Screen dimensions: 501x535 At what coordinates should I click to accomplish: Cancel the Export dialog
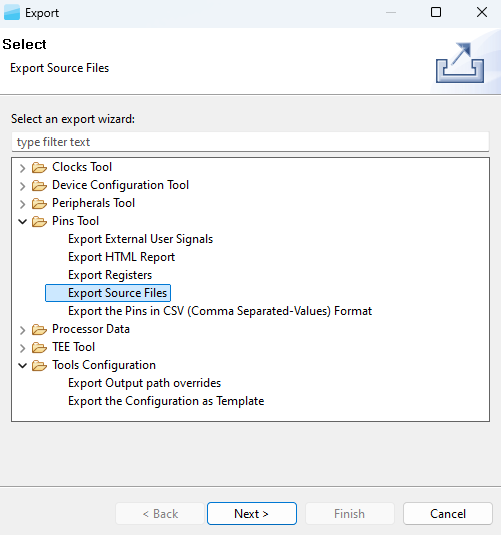click(x=447, y=514)
